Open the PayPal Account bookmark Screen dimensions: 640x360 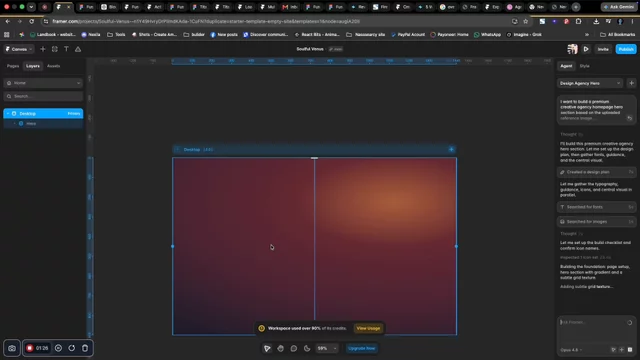(408, 35)
